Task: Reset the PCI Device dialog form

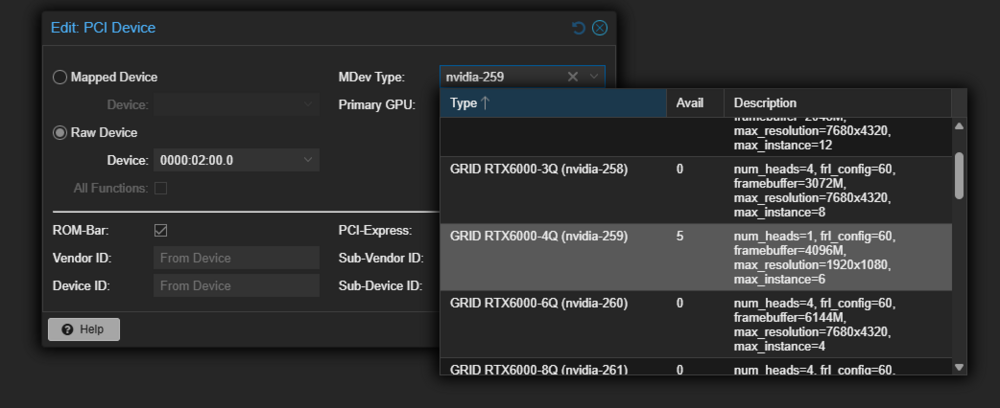Action: (578, 28)
